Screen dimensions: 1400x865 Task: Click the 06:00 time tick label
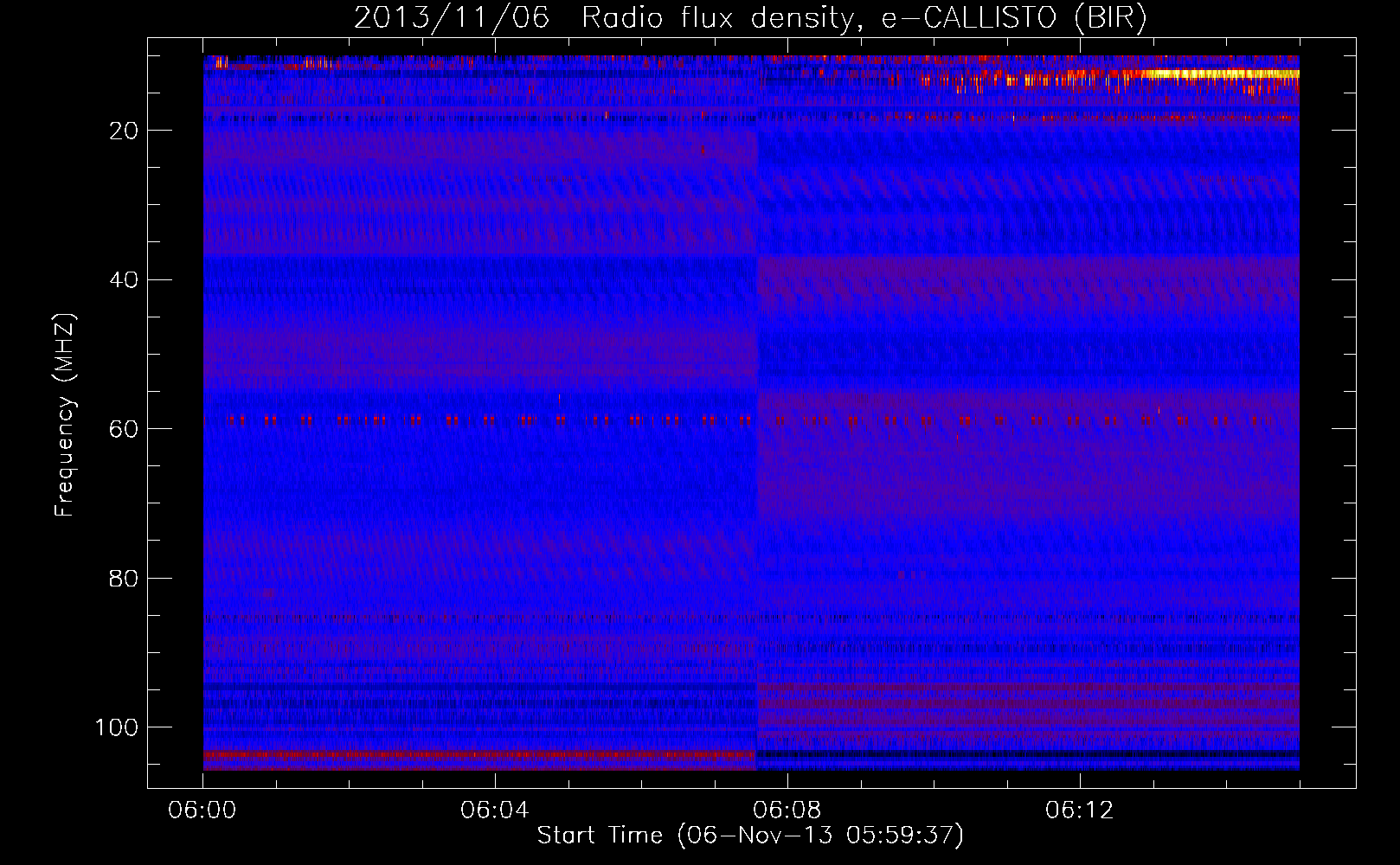point(203,811)
